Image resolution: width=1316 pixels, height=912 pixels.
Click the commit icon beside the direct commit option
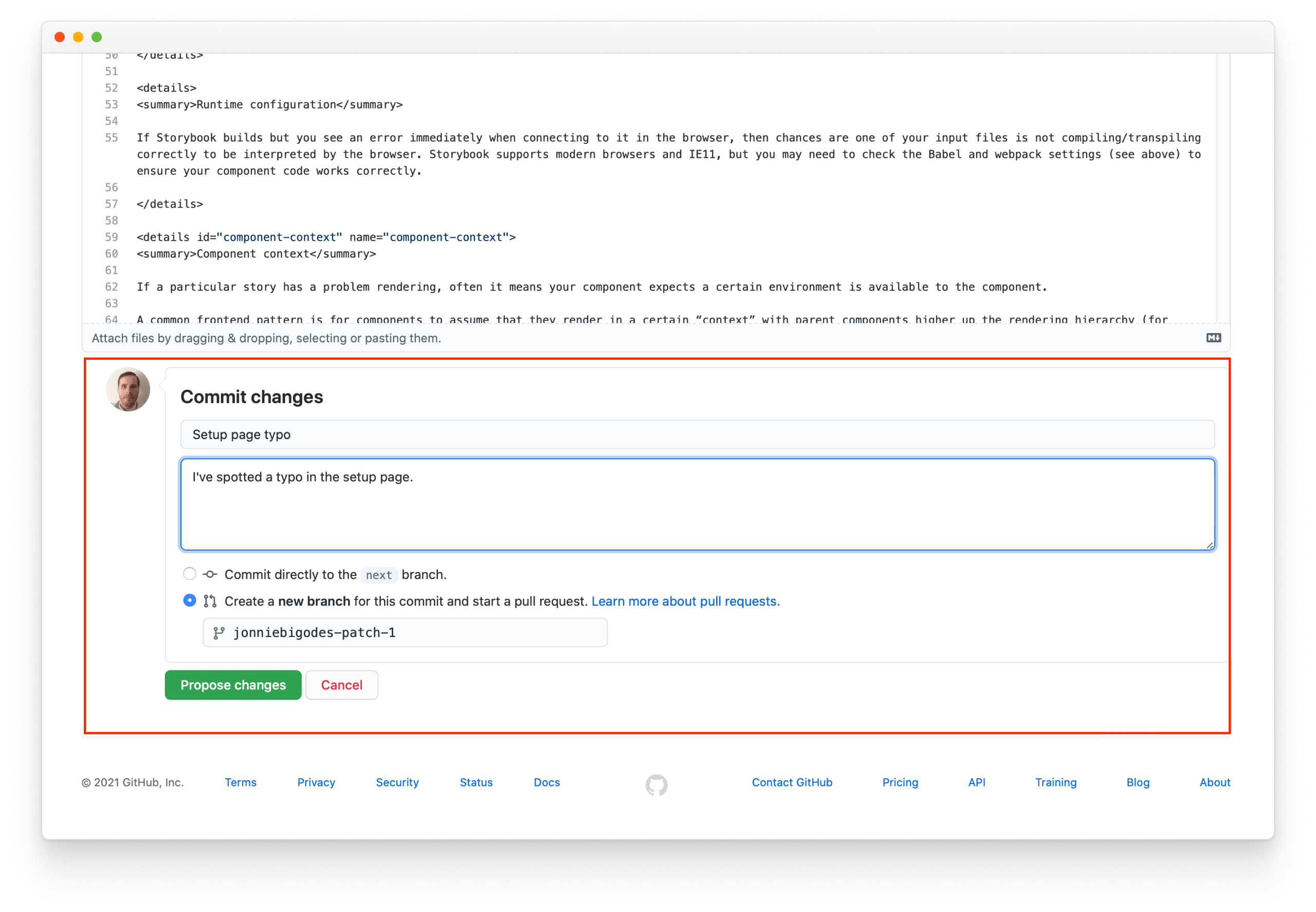tap(209, 574)
